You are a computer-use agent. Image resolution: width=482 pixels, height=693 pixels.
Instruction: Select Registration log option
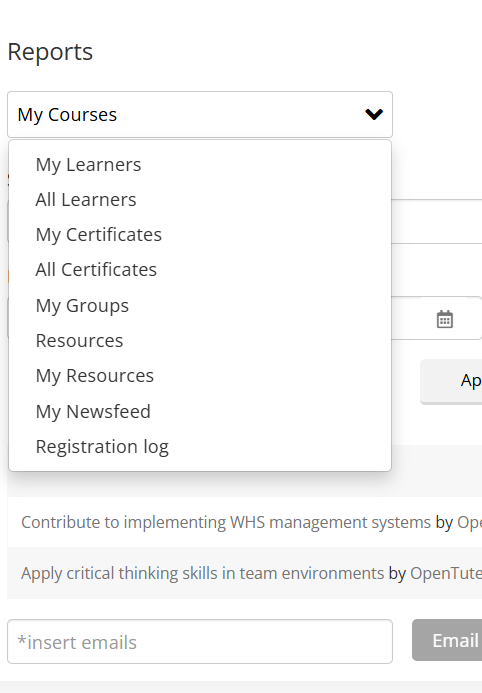(x=102, y=447)
